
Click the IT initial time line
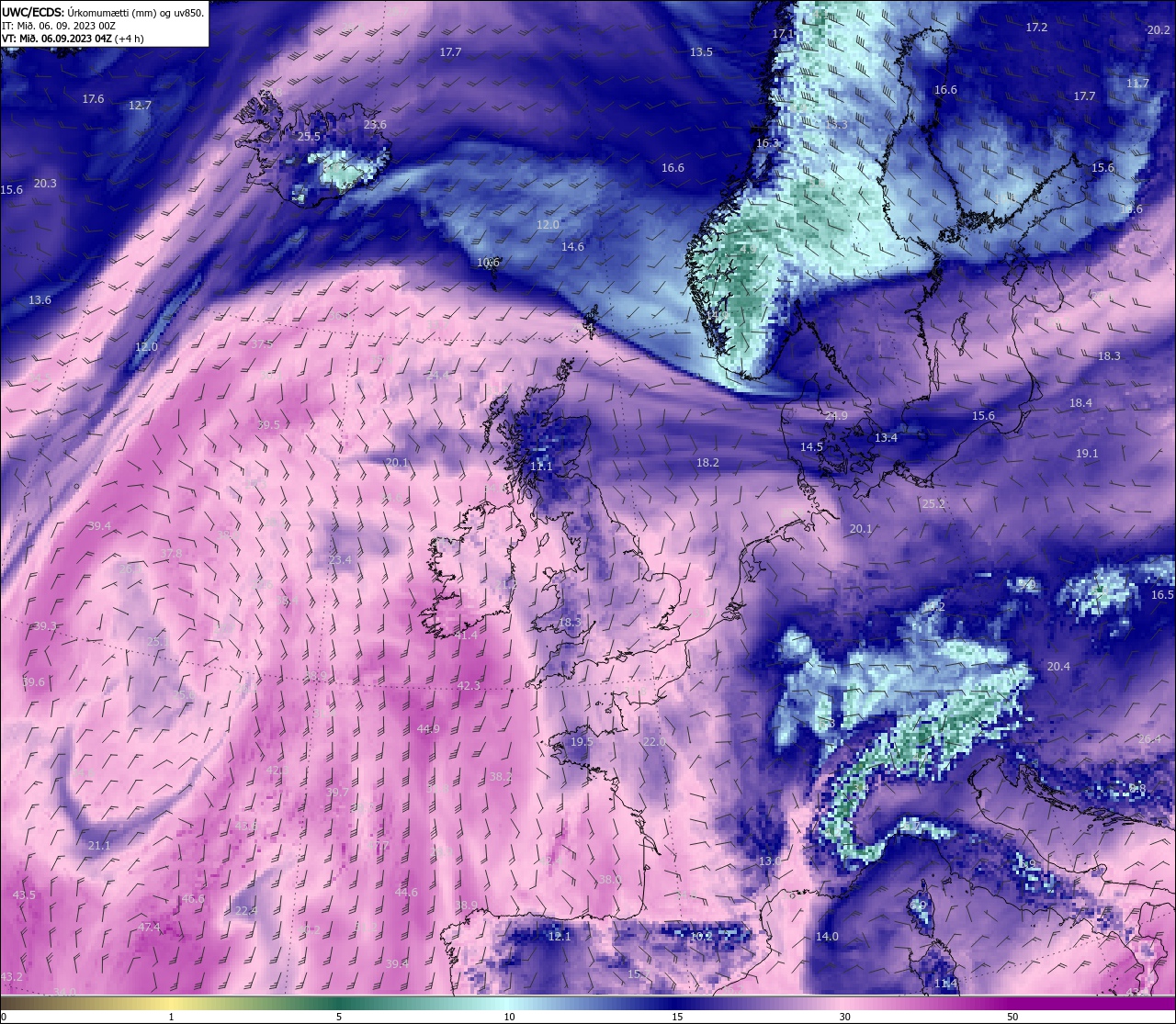59,26
